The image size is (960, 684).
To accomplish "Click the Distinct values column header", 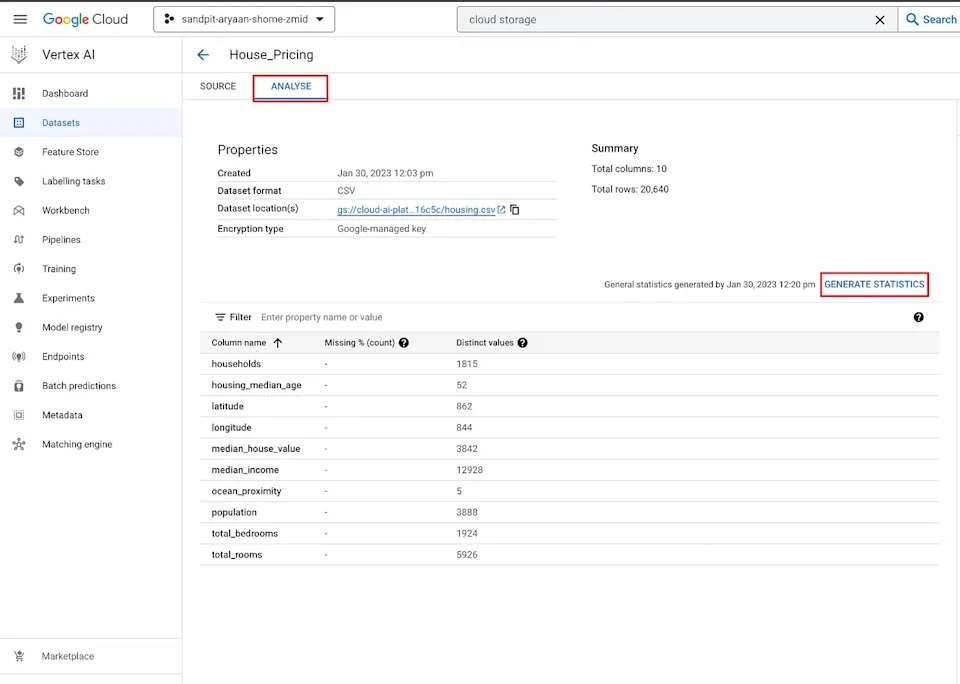I will pyautogui.click(x=485, y=343).
